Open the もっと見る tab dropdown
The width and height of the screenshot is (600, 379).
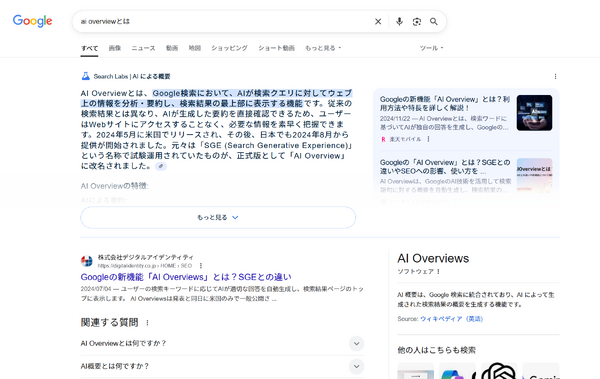coord(323,48)
